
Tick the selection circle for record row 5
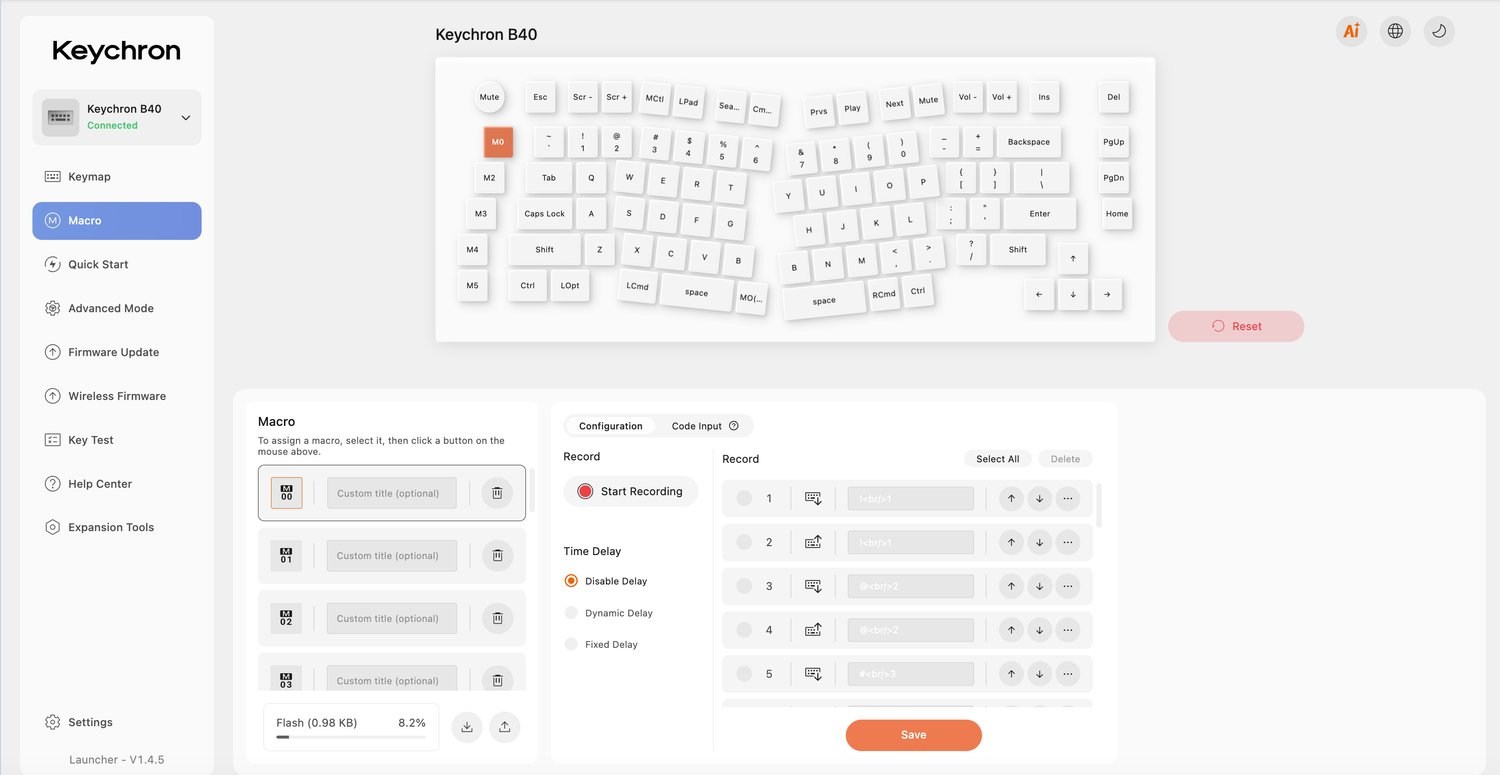[744, 674]
